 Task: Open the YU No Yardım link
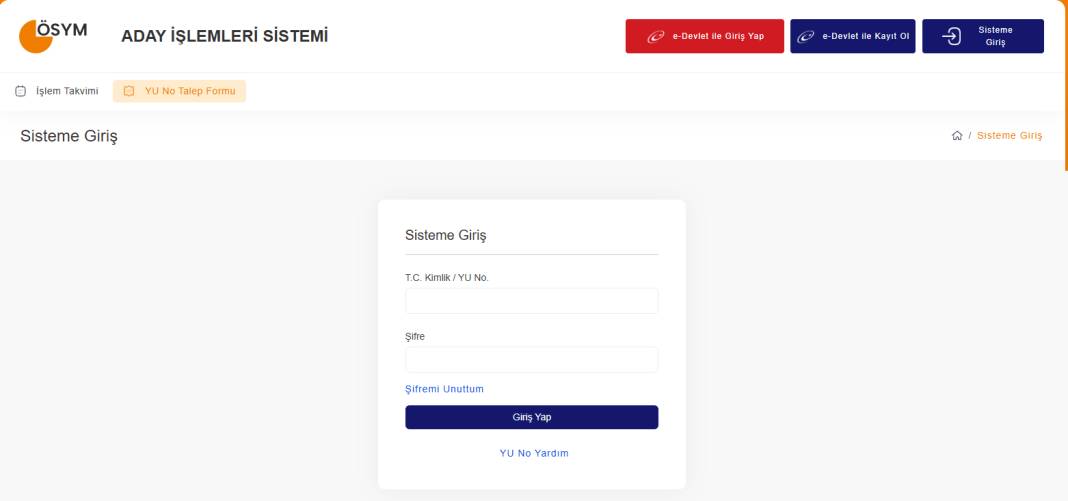533,453
